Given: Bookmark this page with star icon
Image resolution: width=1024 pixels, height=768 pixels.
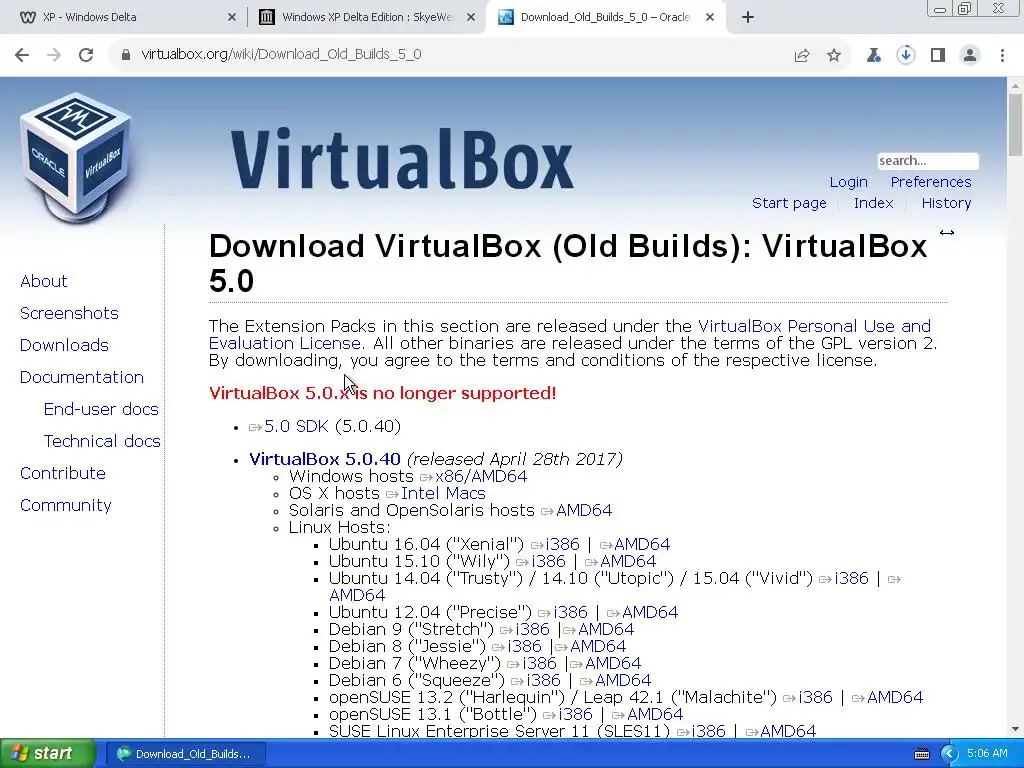Looking at the screenshot, I should [x=834, y=56].
